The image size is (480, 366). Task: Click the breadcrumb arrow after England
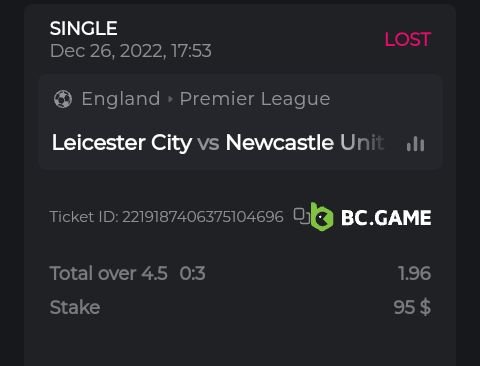(x=170, y=99)
